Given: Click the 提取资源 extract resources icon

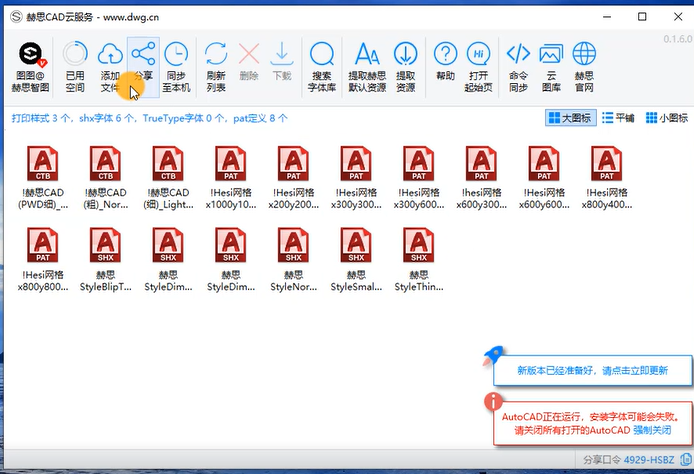Looking at the screenshot, I should [x=405, y=66].
